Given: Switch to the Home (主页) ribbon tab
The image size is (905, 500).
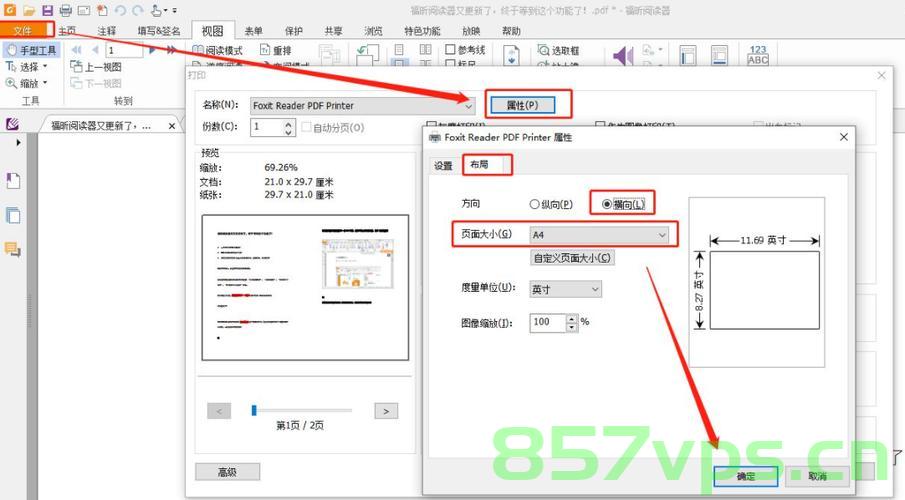Looking at the screenshot, I should [x=68, y=31].
